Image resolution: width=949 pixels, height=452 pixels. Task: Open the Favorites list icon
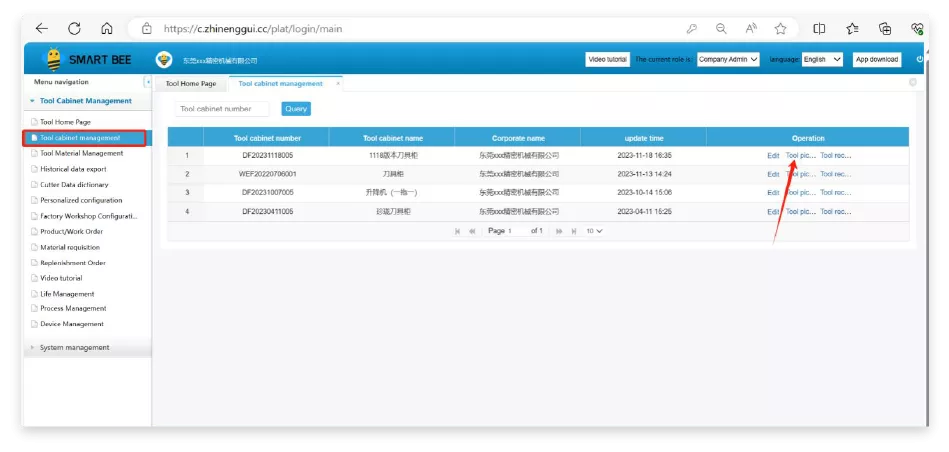click(x=852, y=28)
